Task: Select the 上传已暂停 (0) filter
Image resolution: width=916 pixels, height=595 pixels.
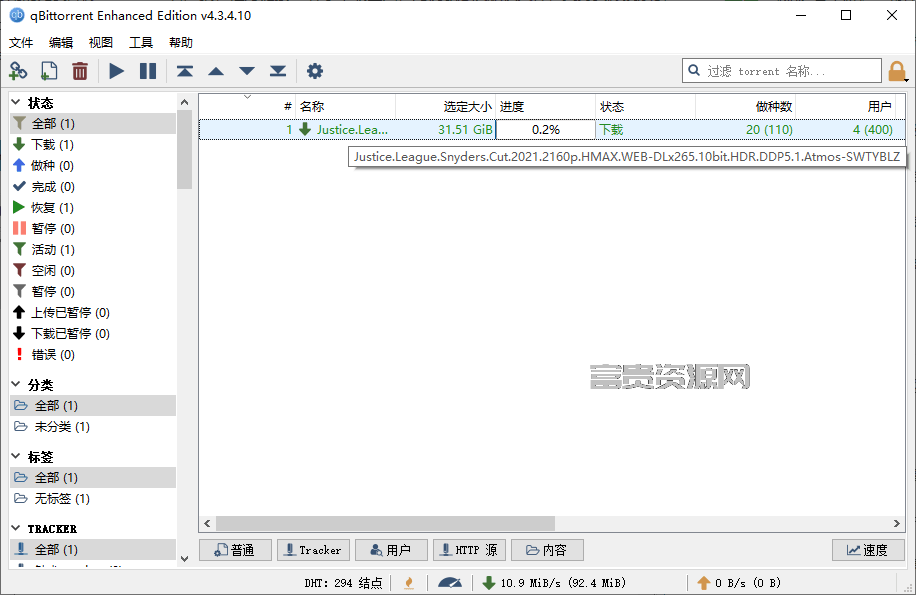Action: coord(93,313)
